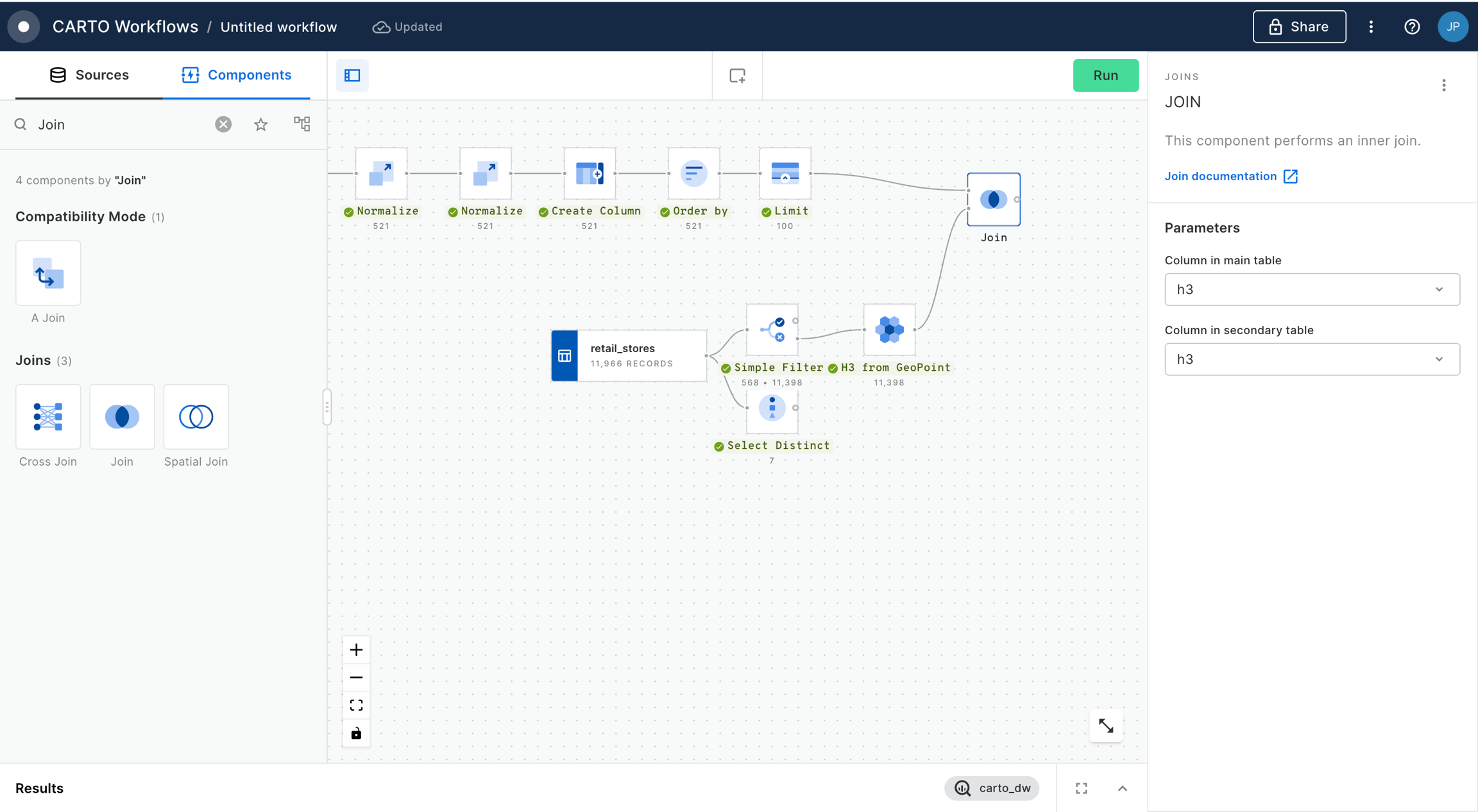Select the Spatial Join component icon
The width and height of the screenshot is (1478, 812).
tap(196, 417)
